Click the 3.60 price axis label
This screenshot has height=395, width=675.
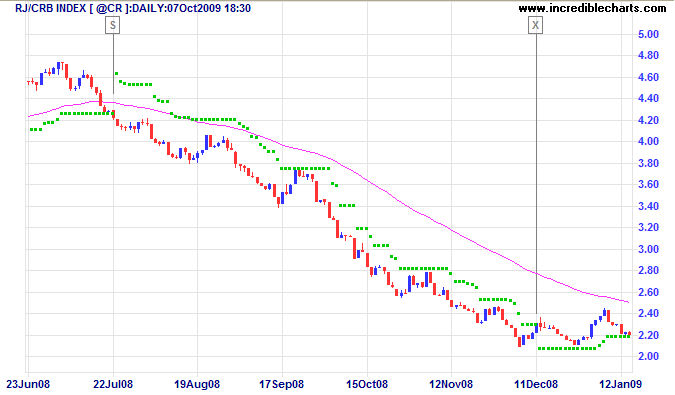[x=648, y=185]
